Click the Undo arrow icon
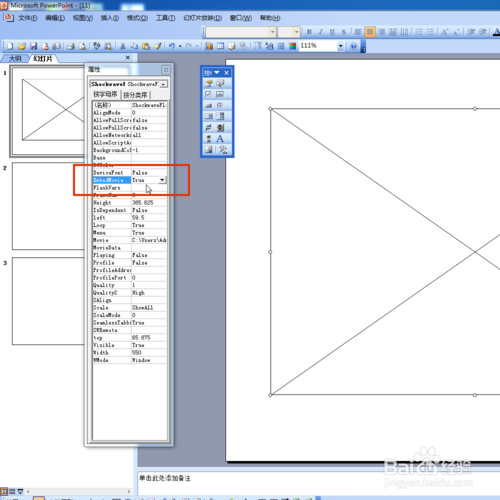The height and width of the screenshot is (500, 500). (x=172, y=46)
